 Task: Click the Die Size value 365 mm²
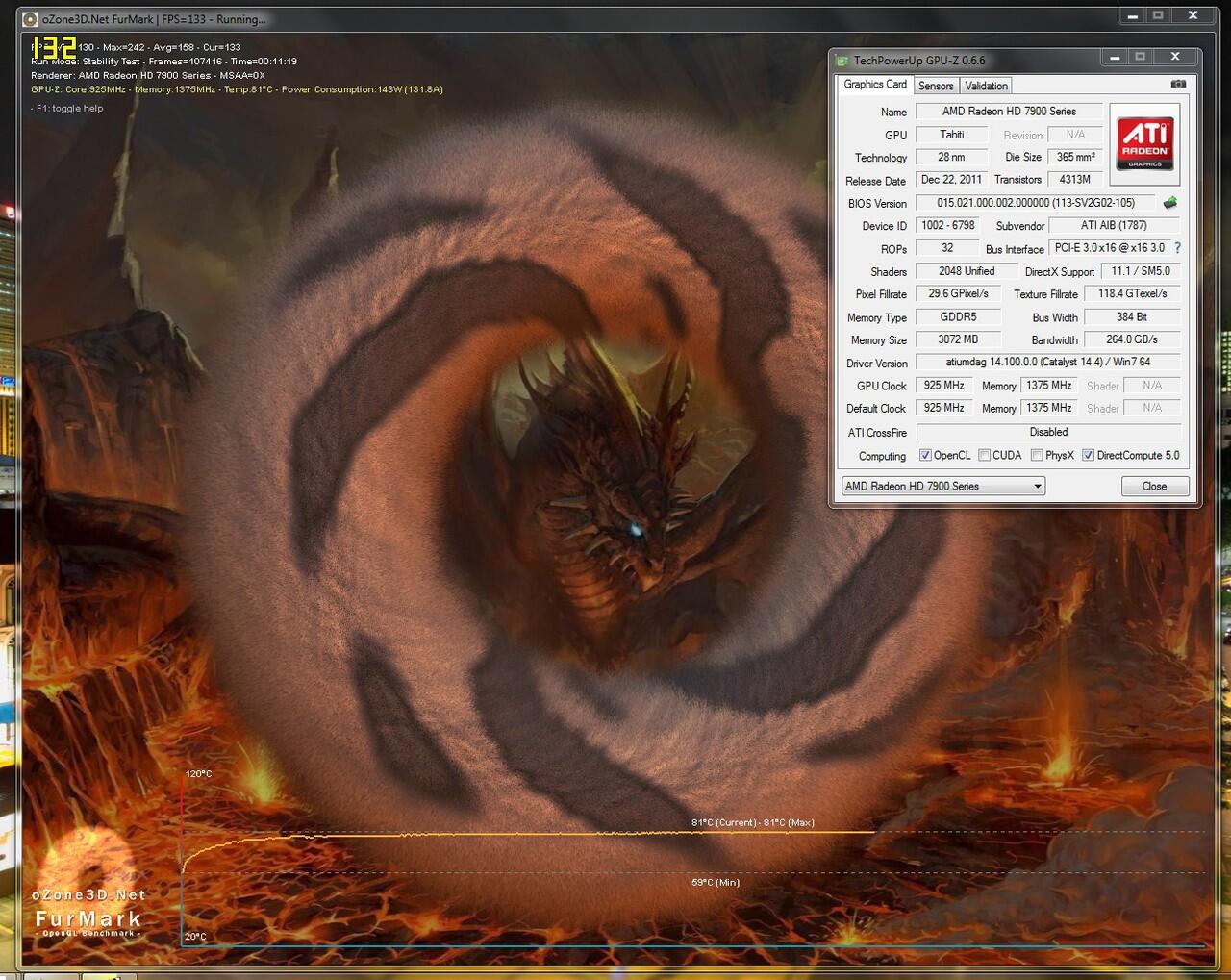pyautogui.click(x=1075, y=157)
